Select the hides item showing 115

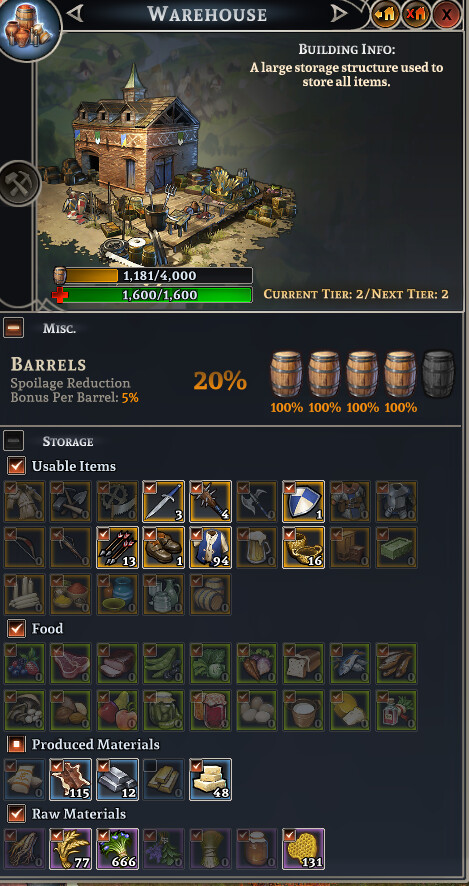coord(71,780)
